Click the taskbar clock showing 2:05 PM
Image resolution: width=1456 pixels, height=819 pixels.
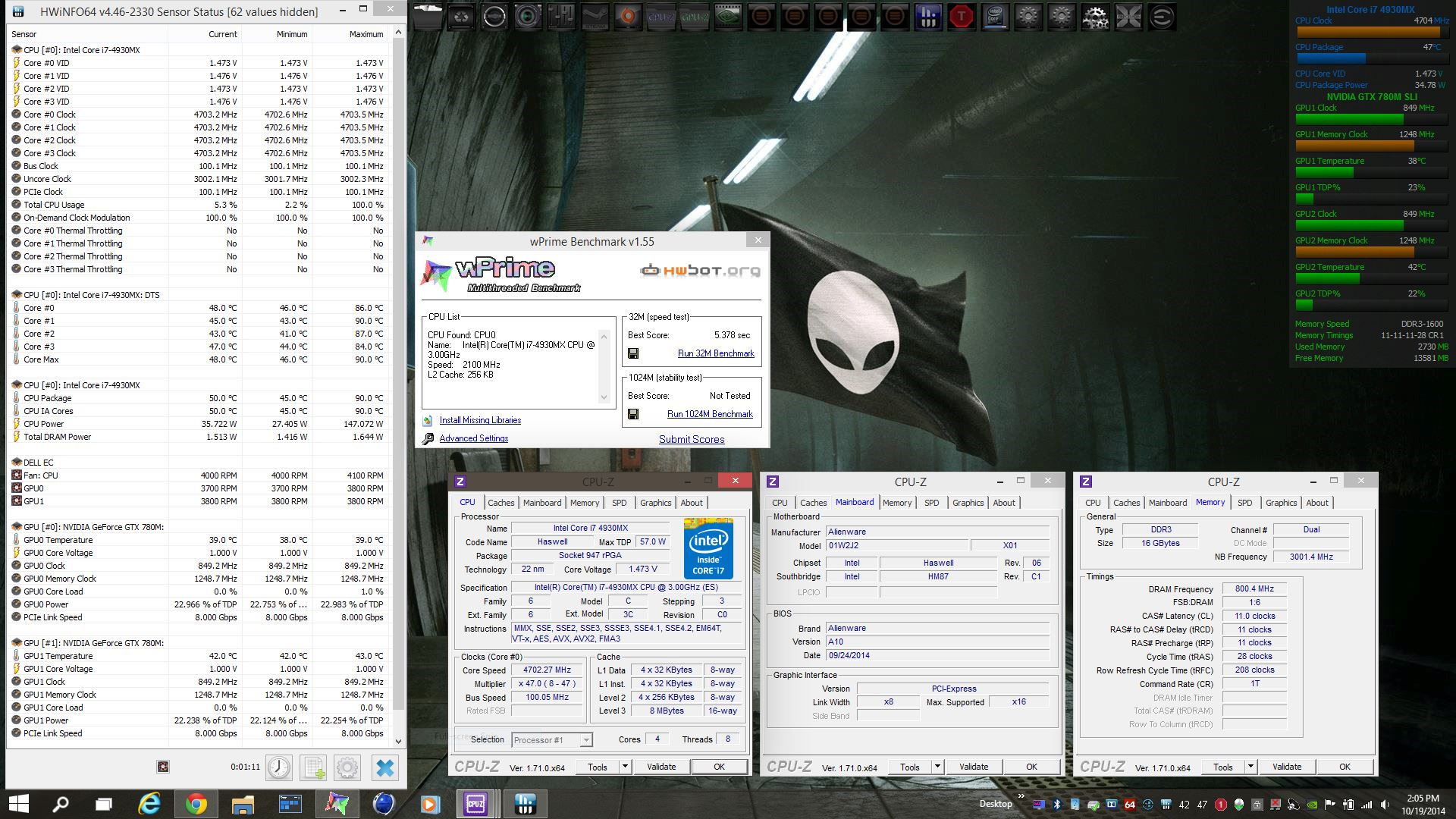click(x=1422, y=805)
